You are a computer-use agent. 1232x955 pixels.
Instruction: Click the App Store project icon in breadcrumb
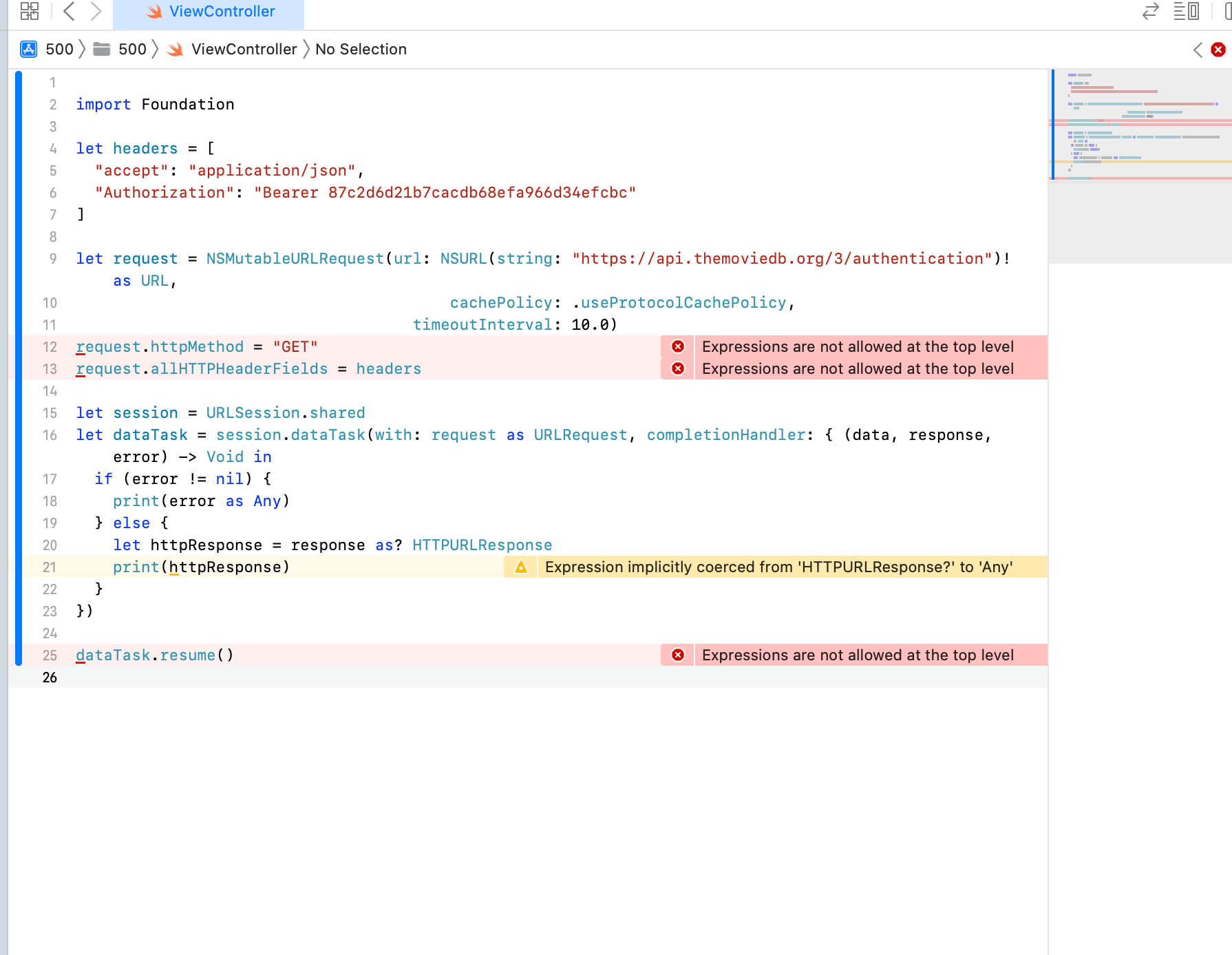28,49
